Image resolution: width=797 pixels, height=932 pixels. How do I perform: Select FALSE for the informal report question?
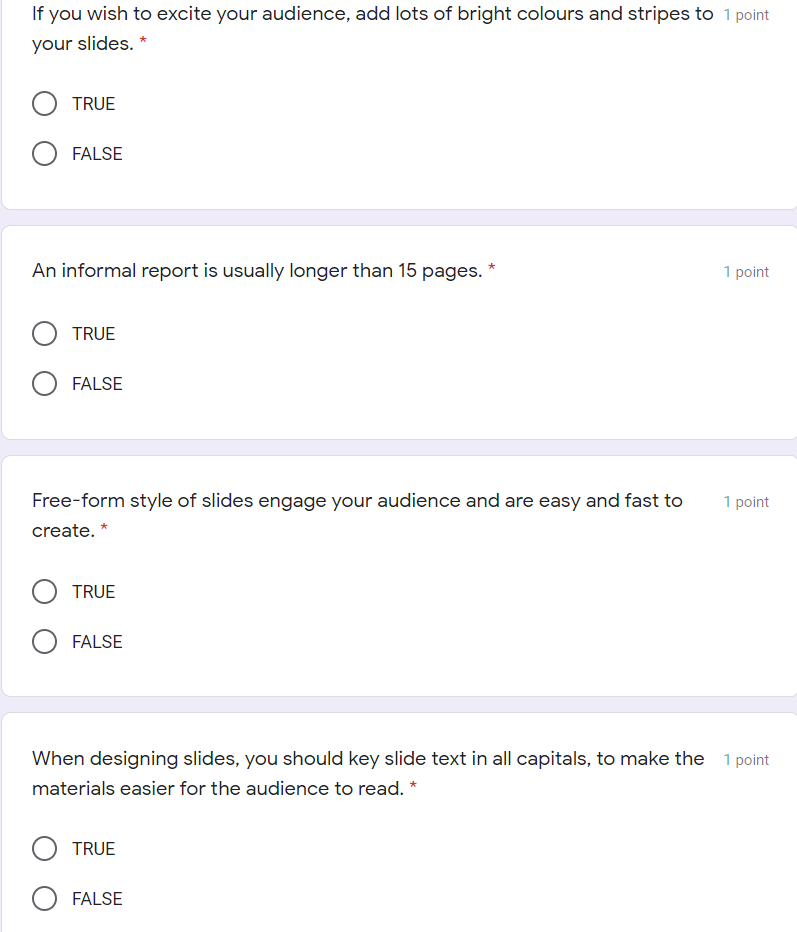44,383
